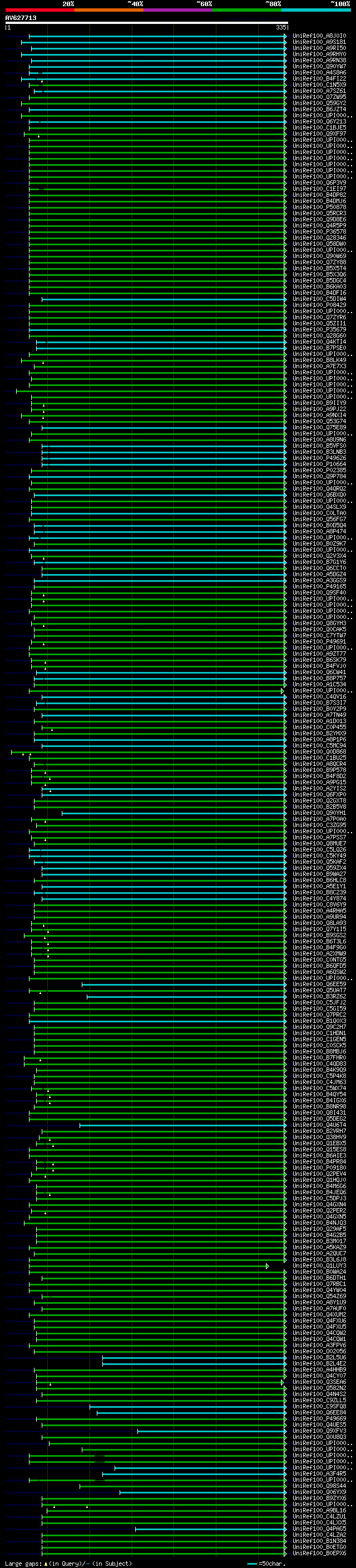Click the UniRef100_Q0D868 label

click(x=319, y=752)
